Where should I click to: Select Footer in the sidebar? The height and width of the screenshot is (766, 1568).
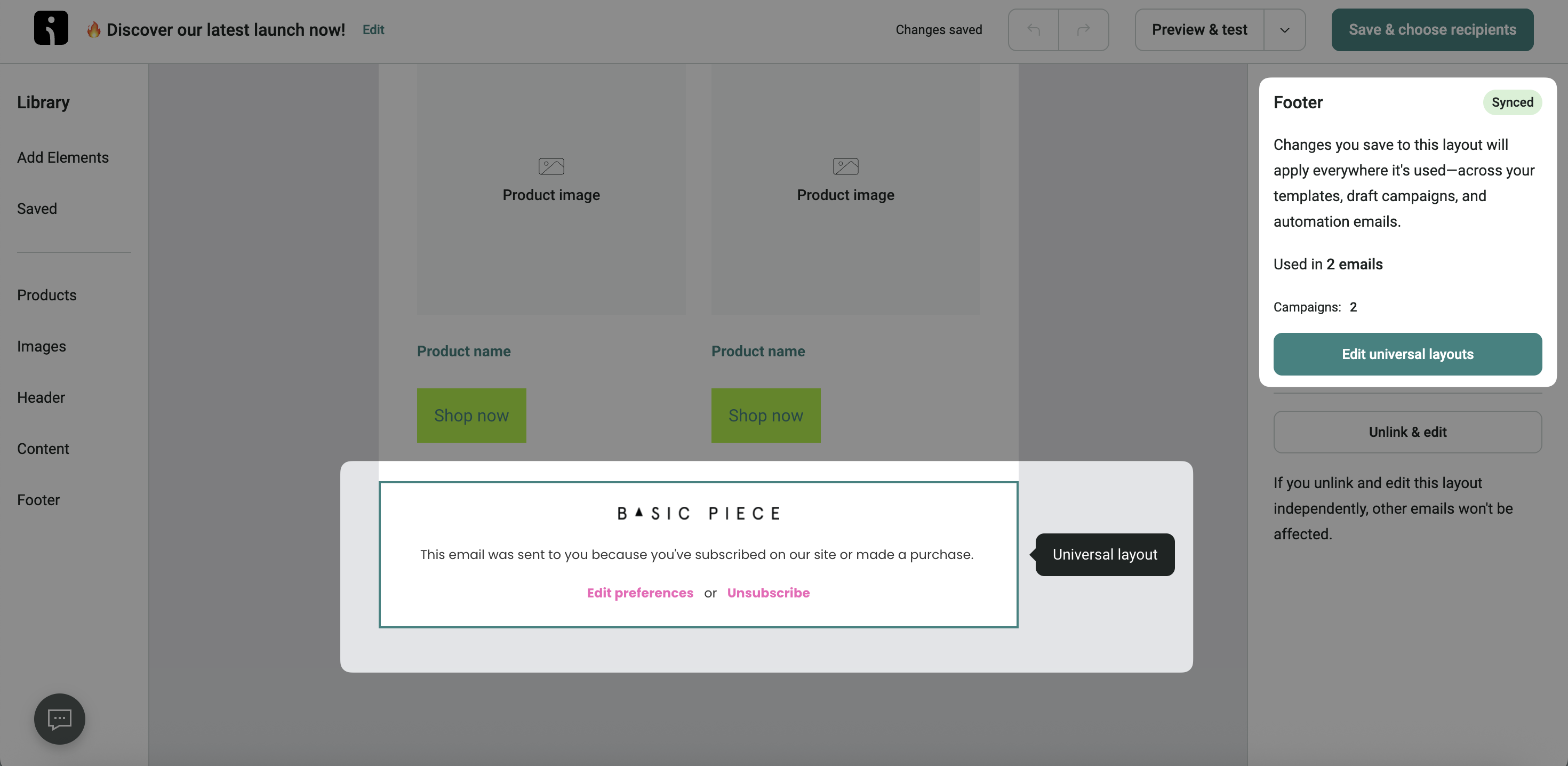pyautogui.click(x=38, y=500)
